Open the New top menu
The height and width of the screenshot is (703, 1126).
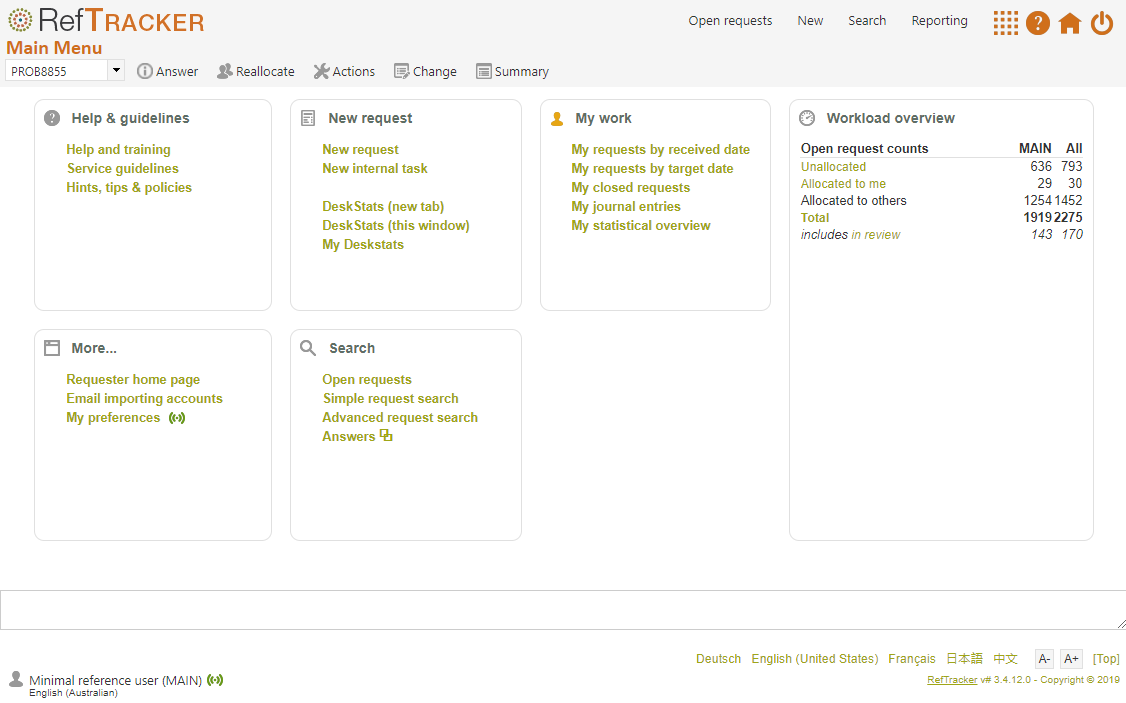pos(810,21)
